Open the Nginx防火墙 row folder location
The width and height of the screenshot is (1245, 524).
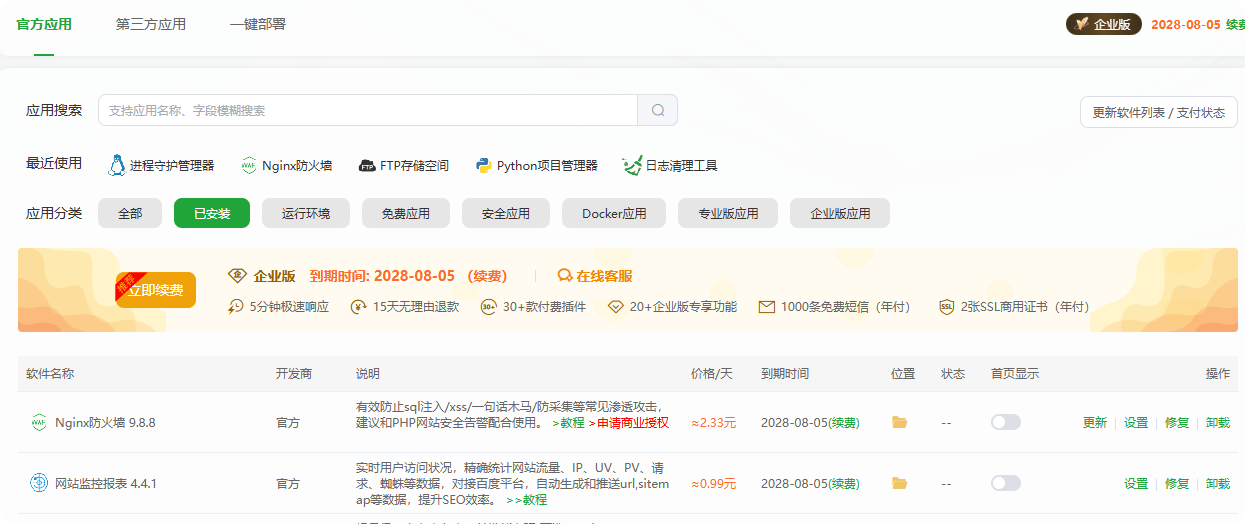pyautogui.click(x=899, y=422)
